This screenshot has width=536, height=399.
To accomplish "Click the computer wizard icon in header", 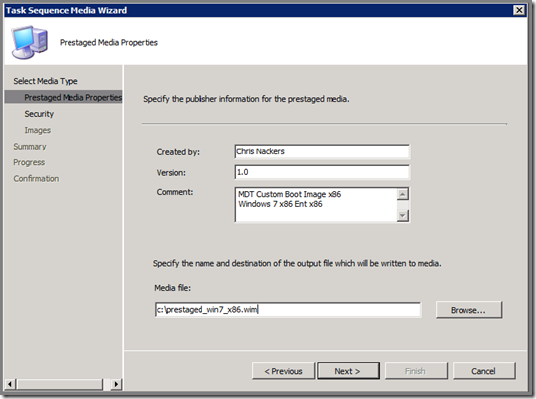I will [30, 42].
